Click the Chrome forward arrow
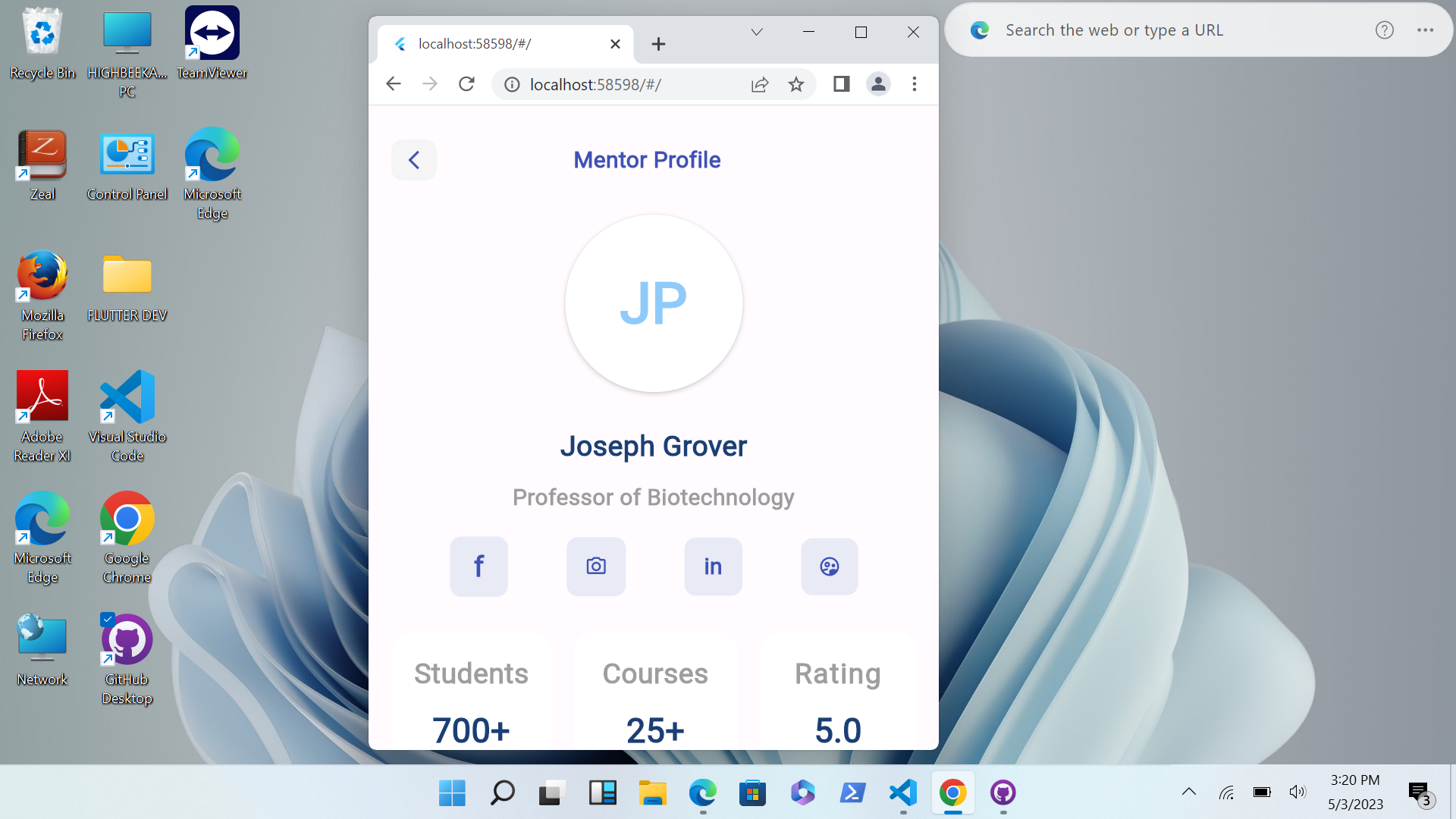The image size is (1456, 819). point(430,84)
